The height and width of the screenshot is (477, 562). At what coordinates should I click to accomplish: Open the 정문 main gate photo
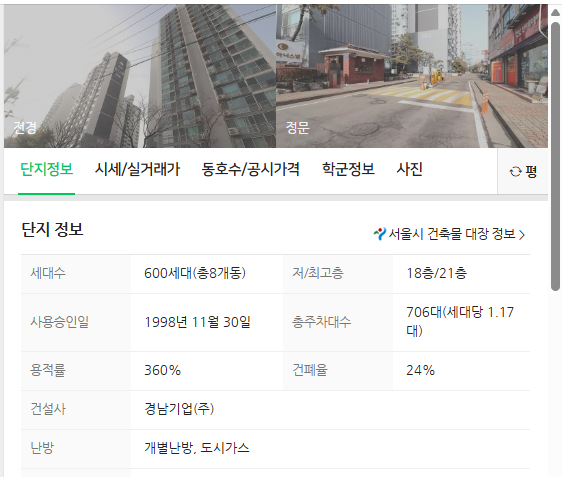tap(412, 76)
